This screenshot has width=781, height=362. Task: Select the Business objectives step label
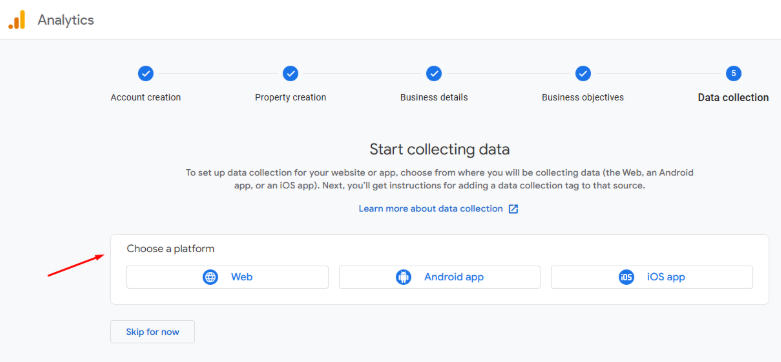pyautogui.click(x=583, y=98)
